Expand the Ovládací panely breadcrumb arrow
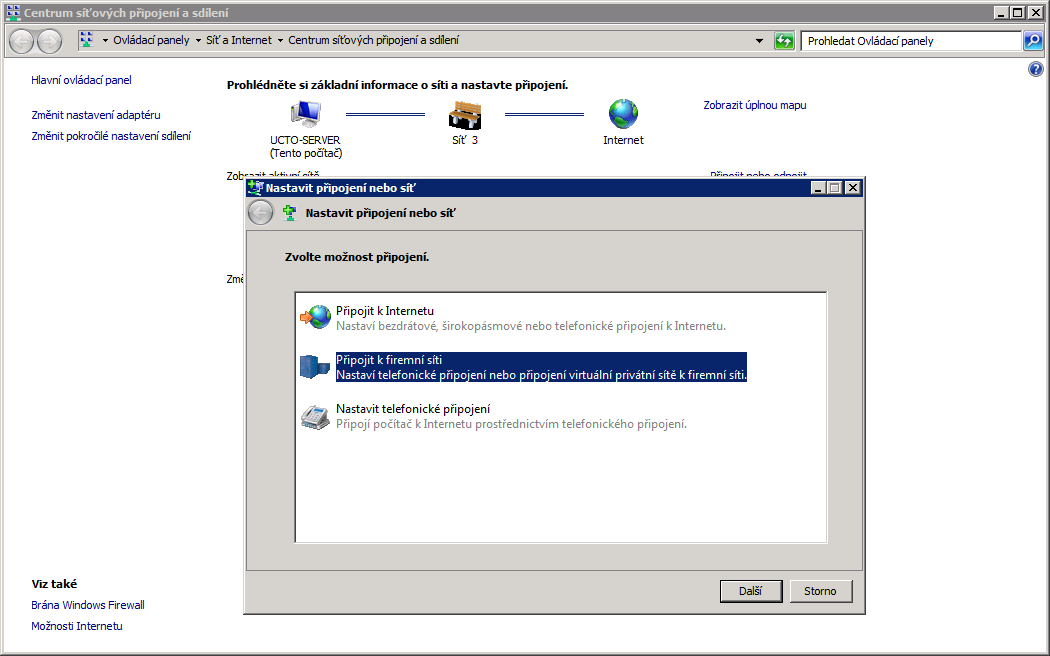 [196, 41]
